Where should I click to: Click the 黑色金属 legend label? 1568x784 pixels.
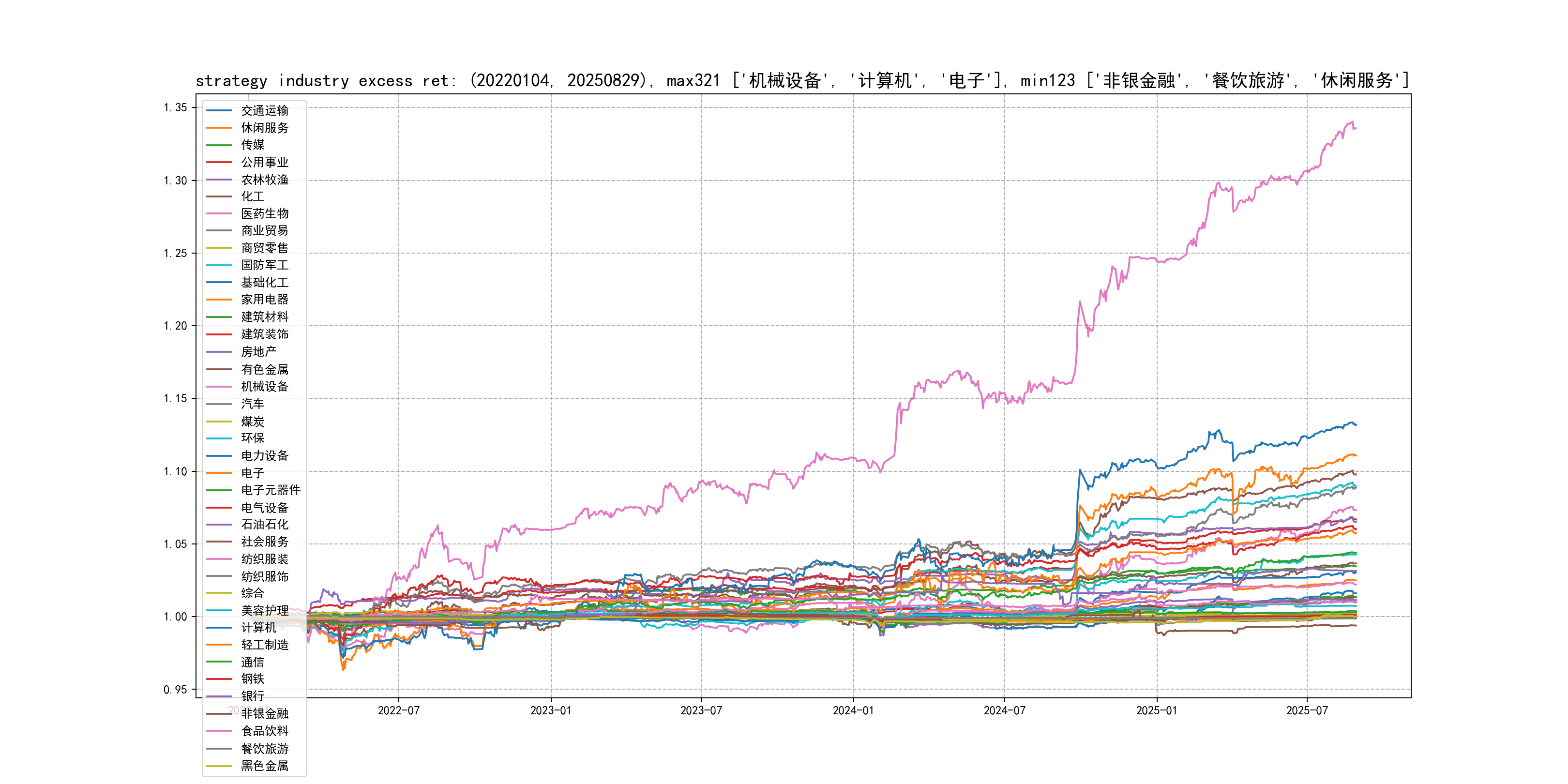click(x=264, y=766)
